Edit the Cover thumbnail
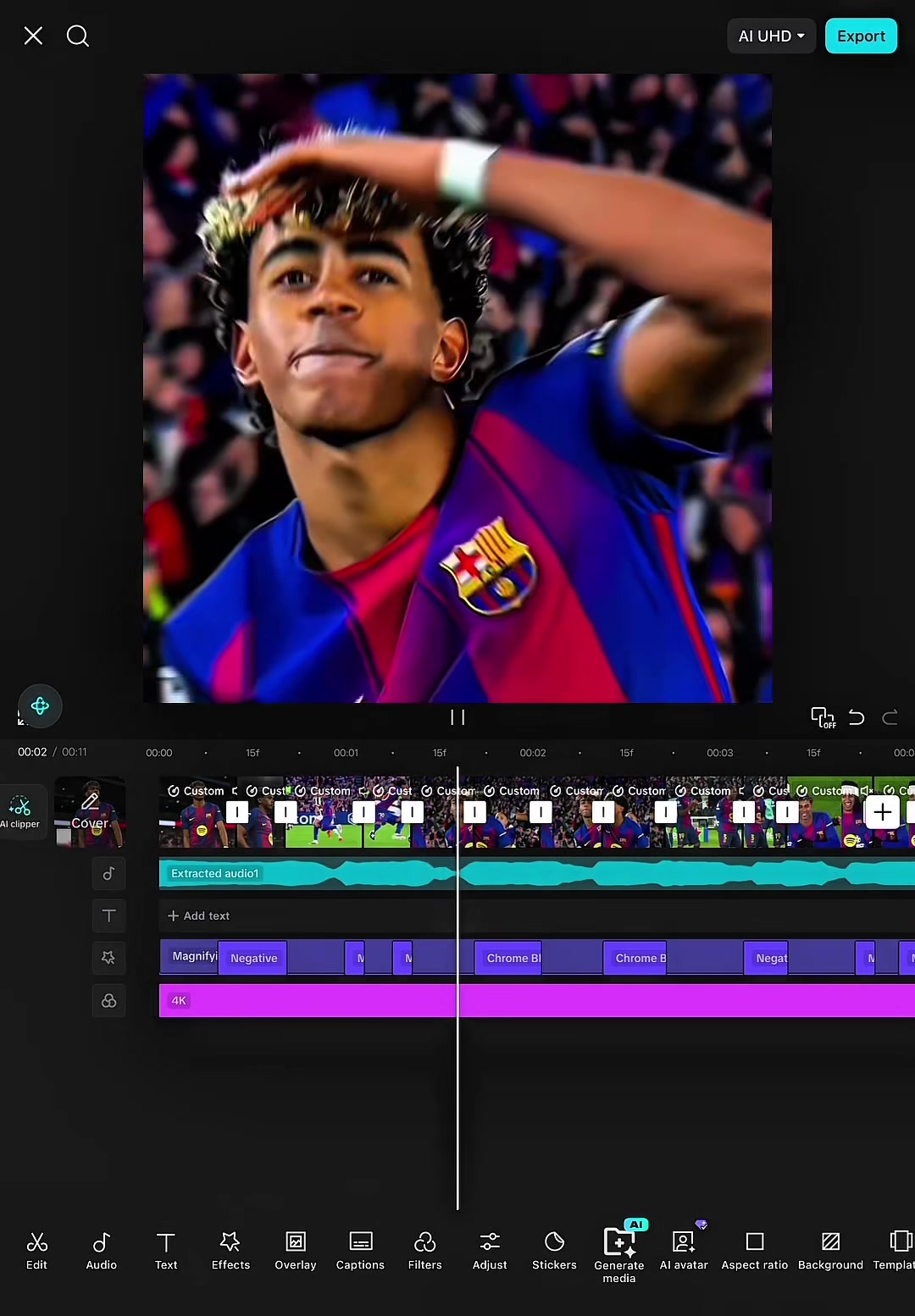Image resolution: width=915 pixels, height=1316 pixels. click(x=91, y=811)
